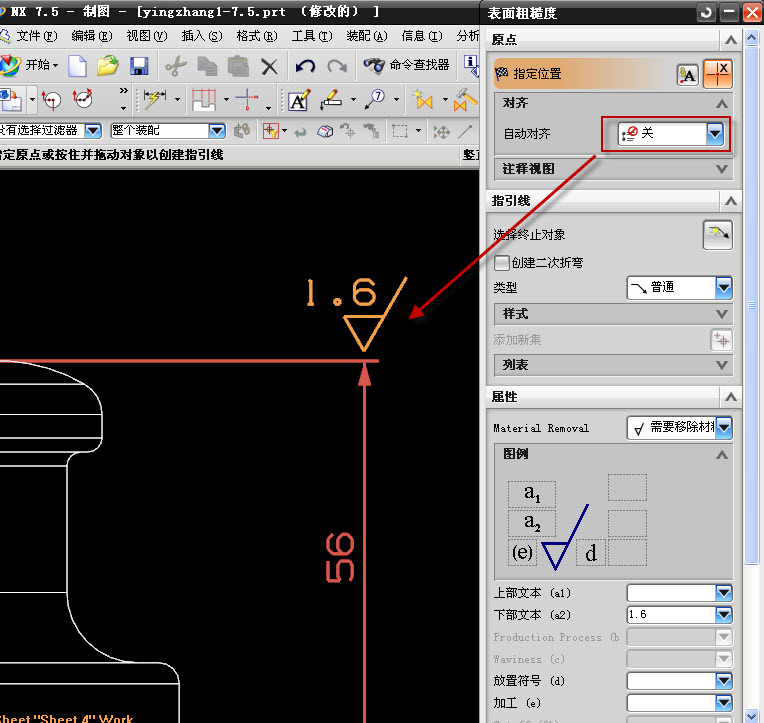Select the surface roughness symbol tool
The width and height of the screenshot is (764, 723).
(331, 100)
